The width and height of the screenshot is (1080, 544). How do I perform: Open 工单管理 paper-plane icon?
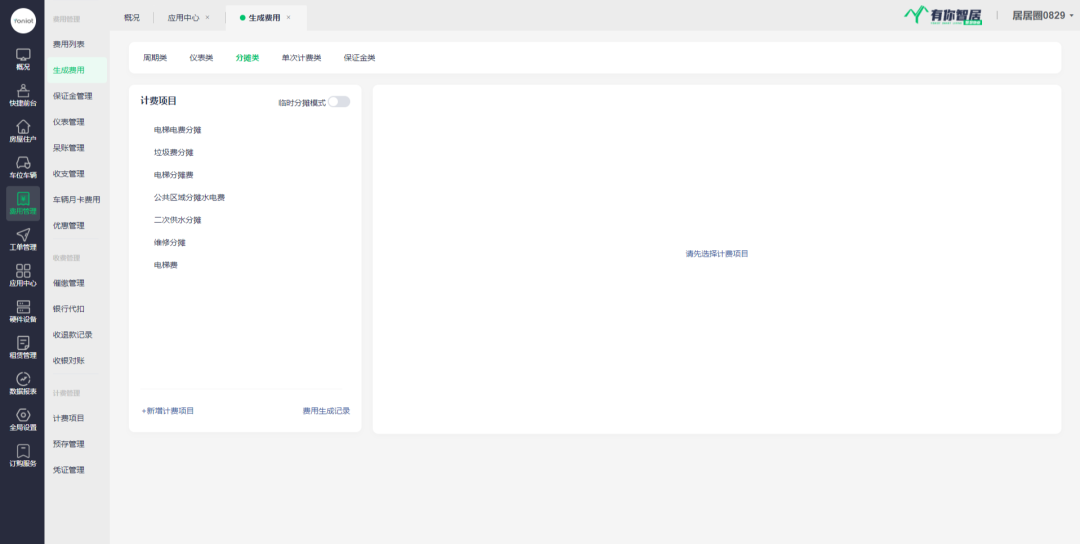point(23,238)
